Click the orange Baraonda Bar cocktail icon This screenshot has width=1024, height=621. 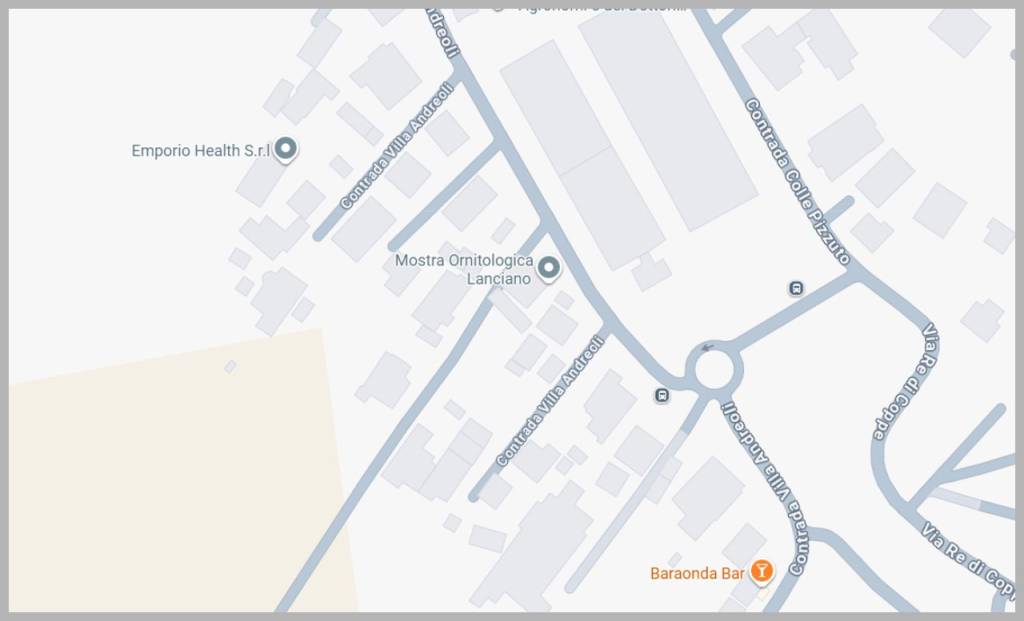point(761,572)
